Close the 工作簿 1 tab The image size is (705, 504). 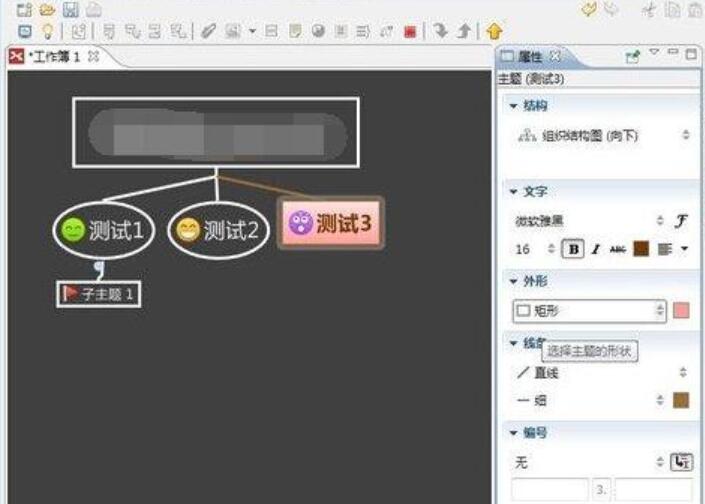tap(93, 56)
